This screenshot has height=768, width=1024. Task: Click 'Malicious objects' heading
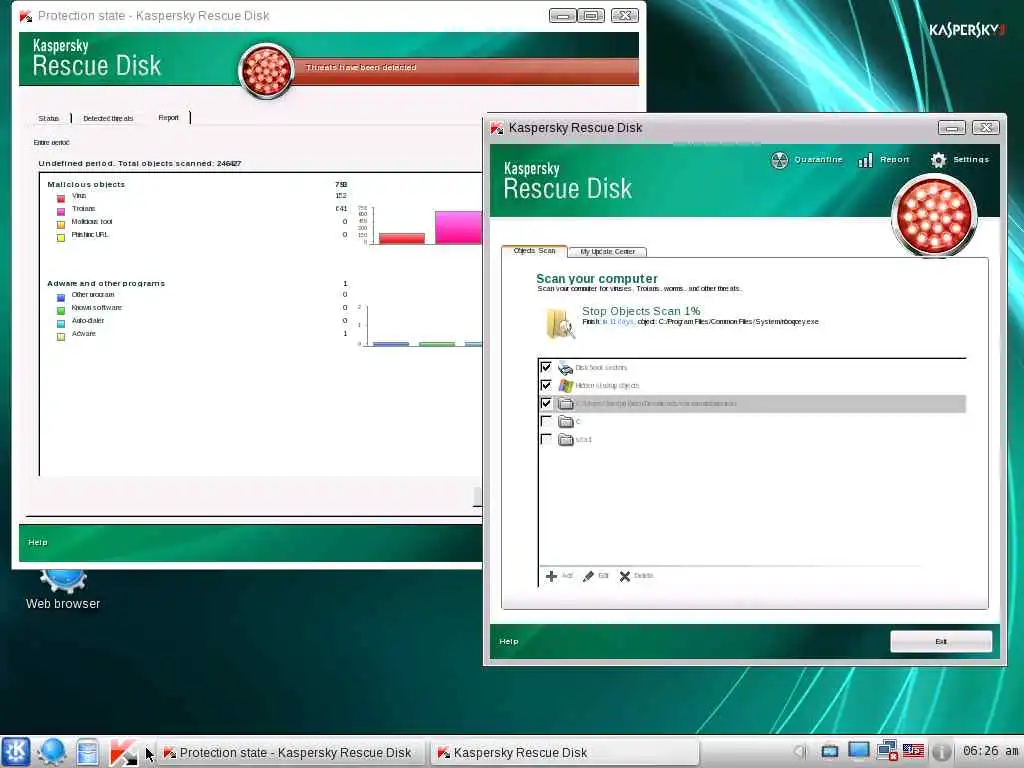(x=86, y=184)
